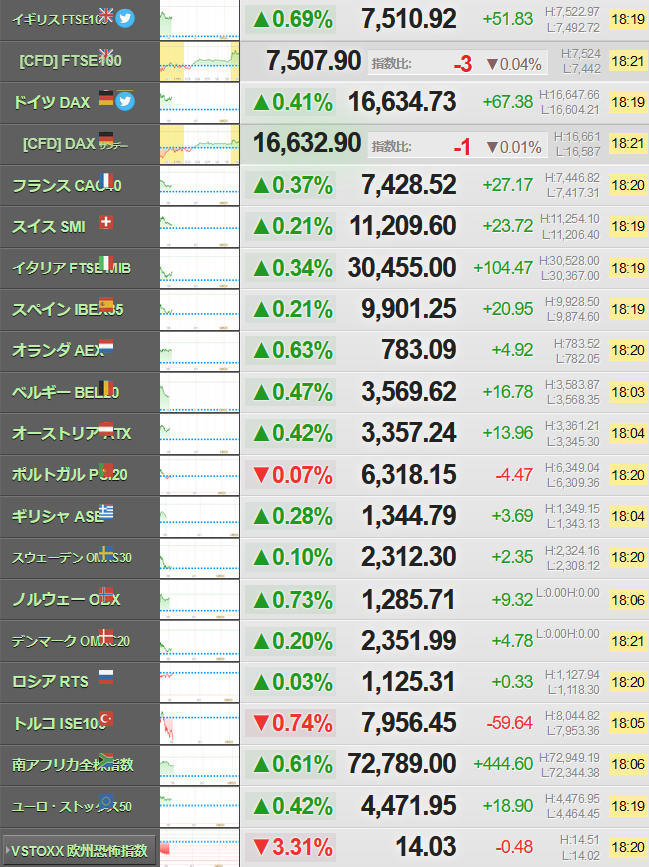
Task: Click the Twitter icon beside イギリスFTSE100
Action: pyautogui.click(x=125, y=18)
